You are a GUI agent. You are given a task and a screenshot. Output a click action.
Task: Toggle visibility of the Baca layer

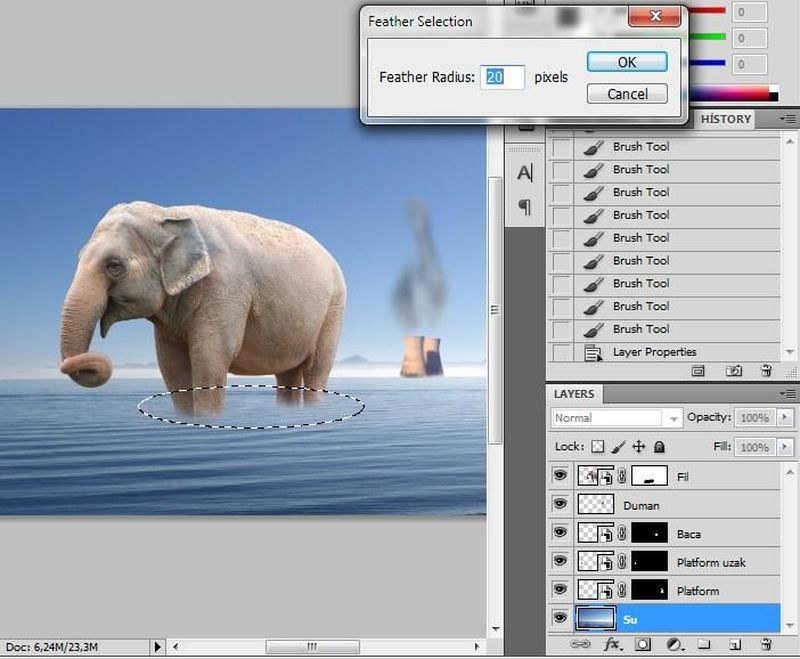pyautogui.click(x=560, y=533)
